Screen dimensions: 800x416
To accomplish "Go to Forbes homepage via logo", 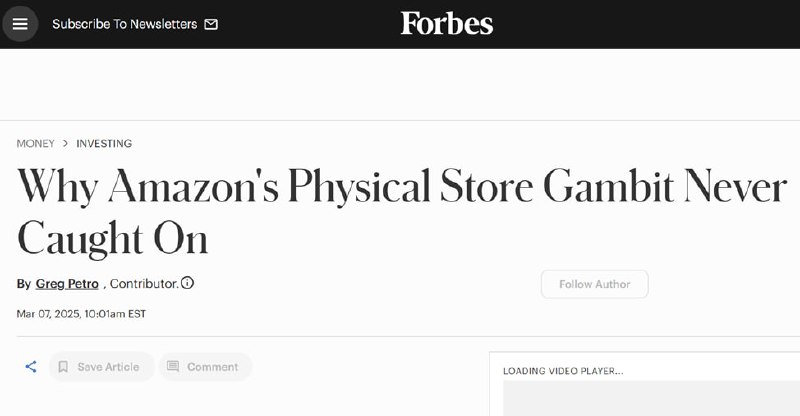I will (x=446, y=23).
